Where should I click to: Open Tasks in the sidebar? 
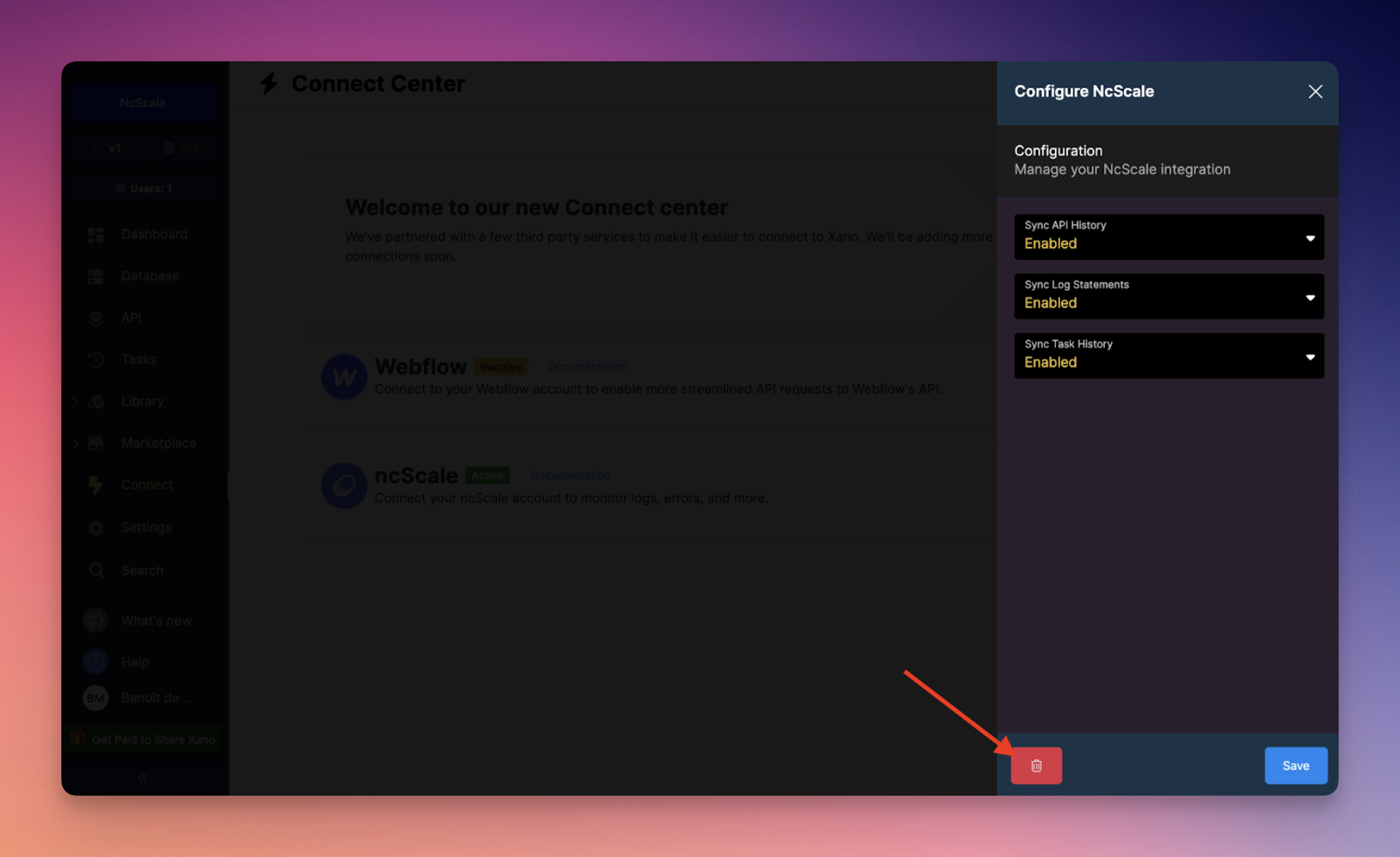tap(138, 359)
